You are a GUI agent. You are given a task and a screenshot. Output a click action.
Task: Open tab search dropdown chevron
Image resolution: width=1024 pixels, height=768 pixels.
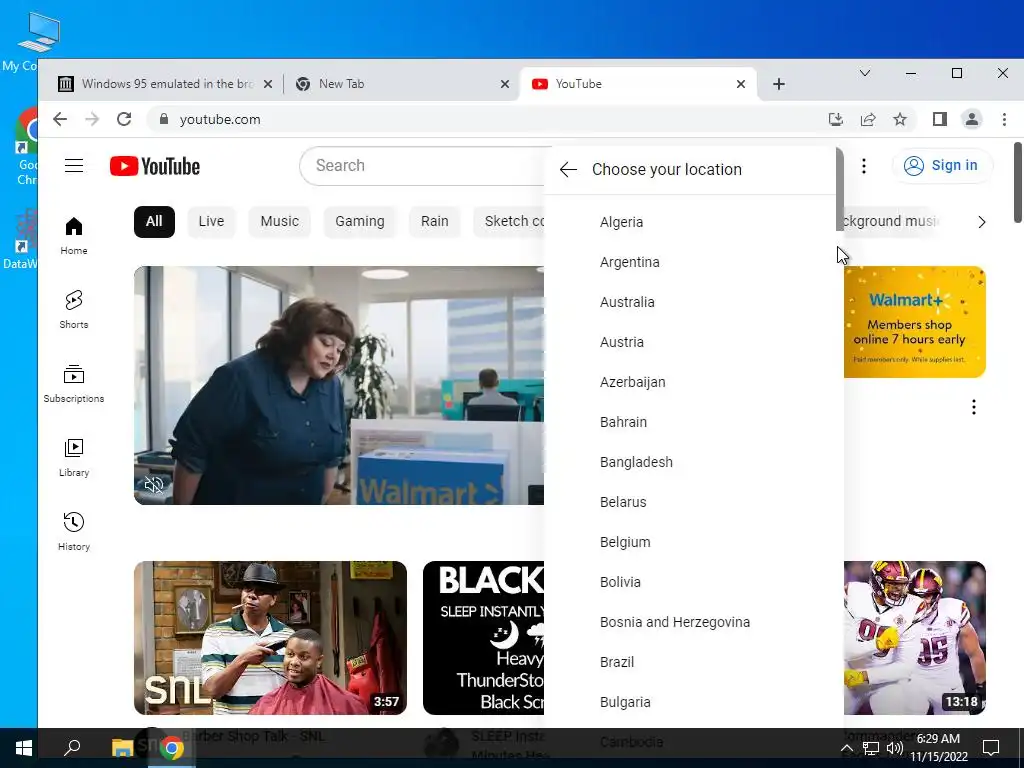coord(865,73)
